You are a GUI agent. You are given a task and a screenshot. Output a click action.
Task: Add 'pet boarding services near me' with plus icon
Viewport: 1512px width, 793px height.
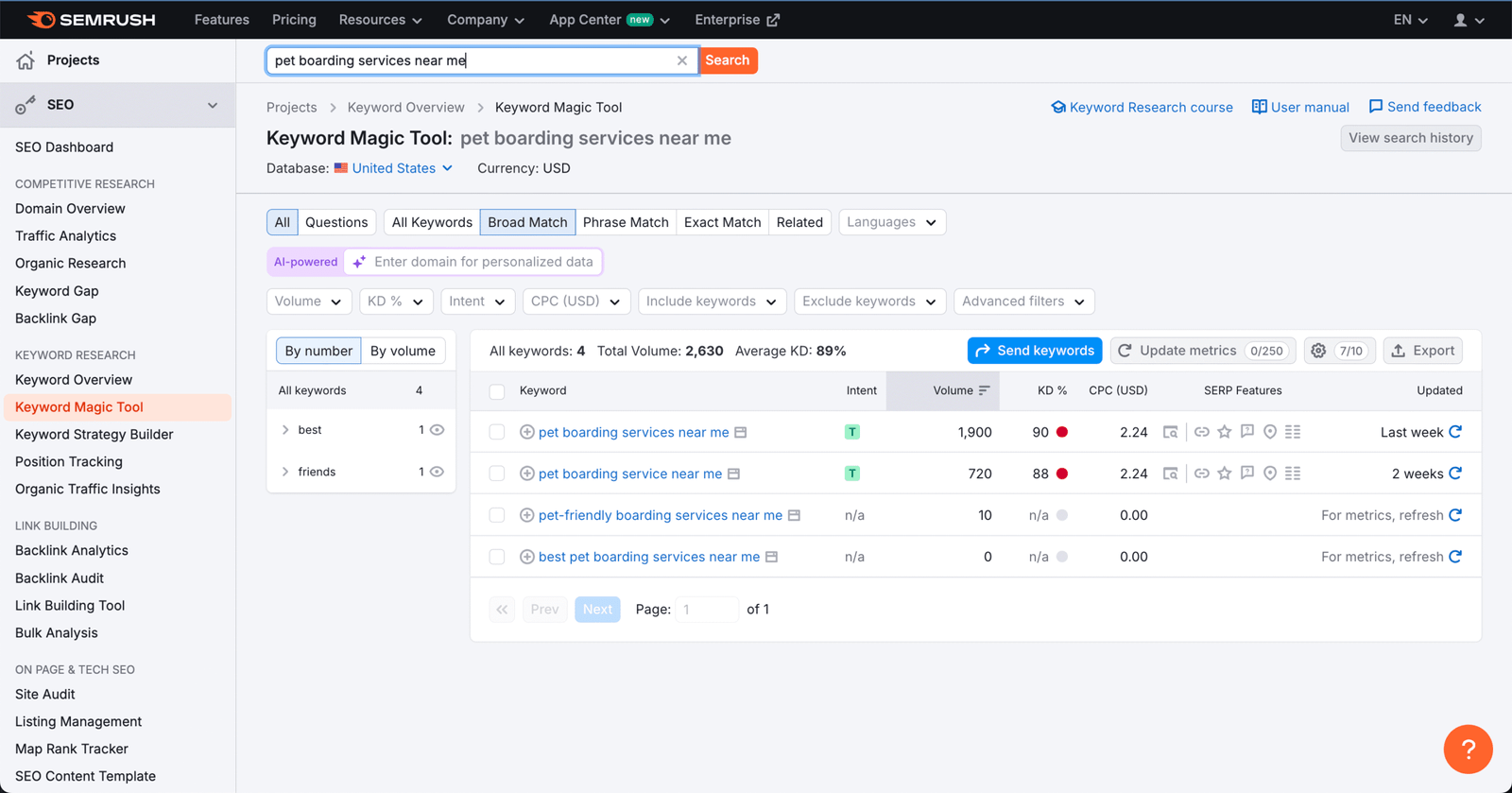tap(527, 432)
